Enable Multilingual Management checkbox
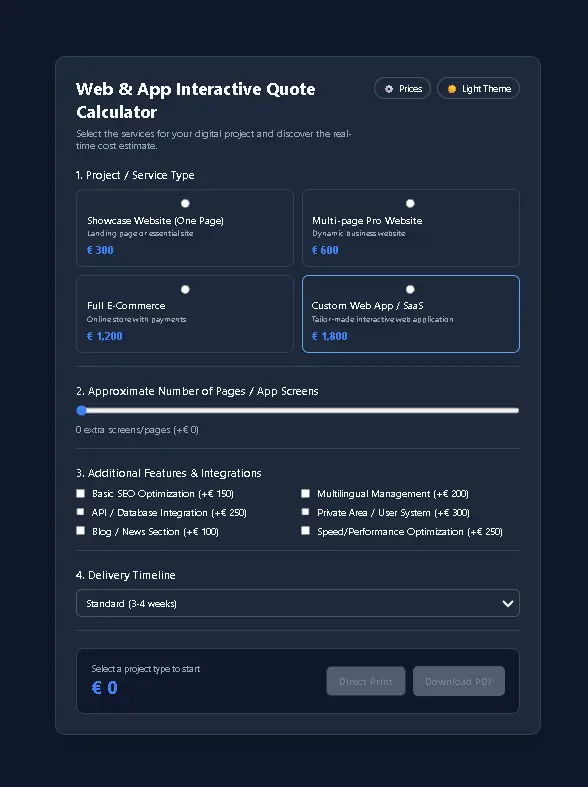Viewport: 588px width, 787px height. click(306, 493)
